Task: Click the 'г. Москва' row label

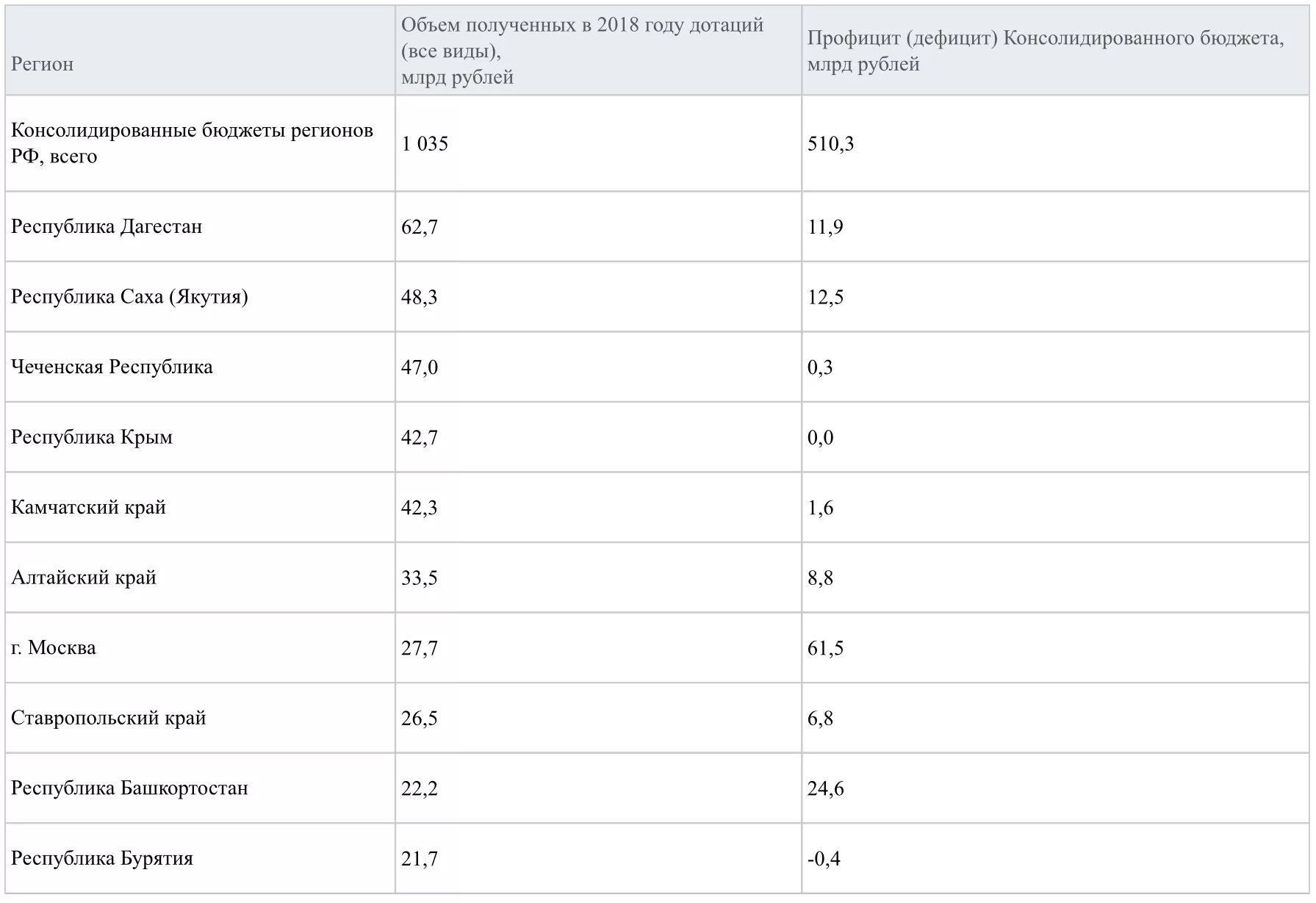Action: point(54,648)
